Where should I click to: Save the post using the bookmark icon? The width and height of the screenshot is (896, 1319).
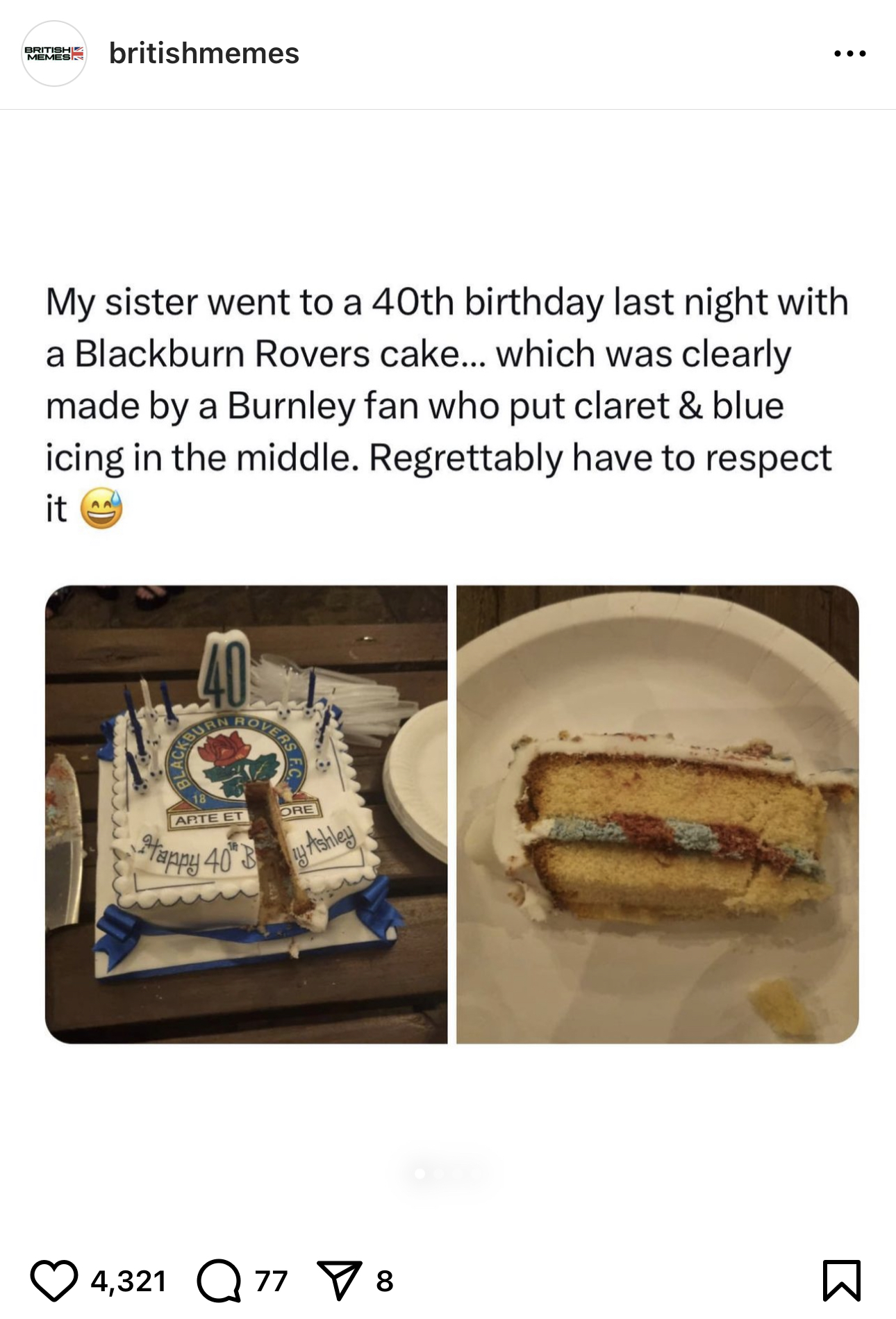(x=841, y=1280)
